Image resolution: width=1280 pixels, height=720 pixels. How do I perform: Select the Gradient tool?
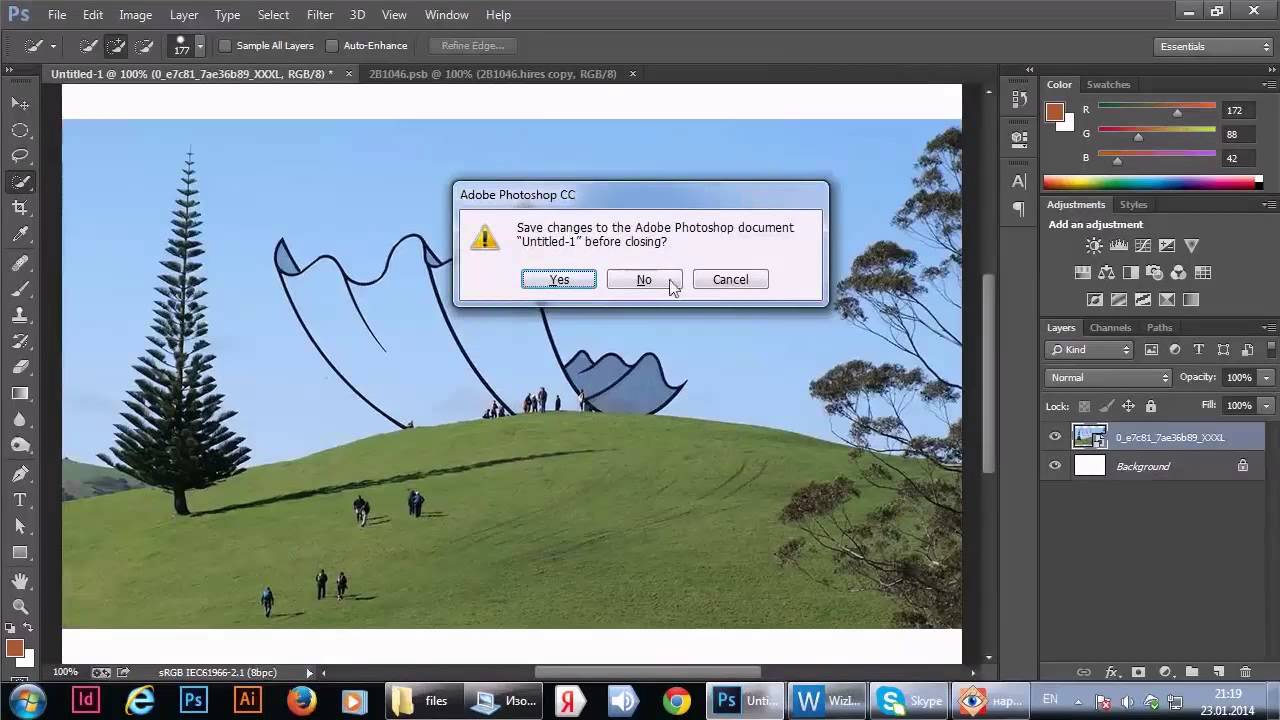[20, 394]
